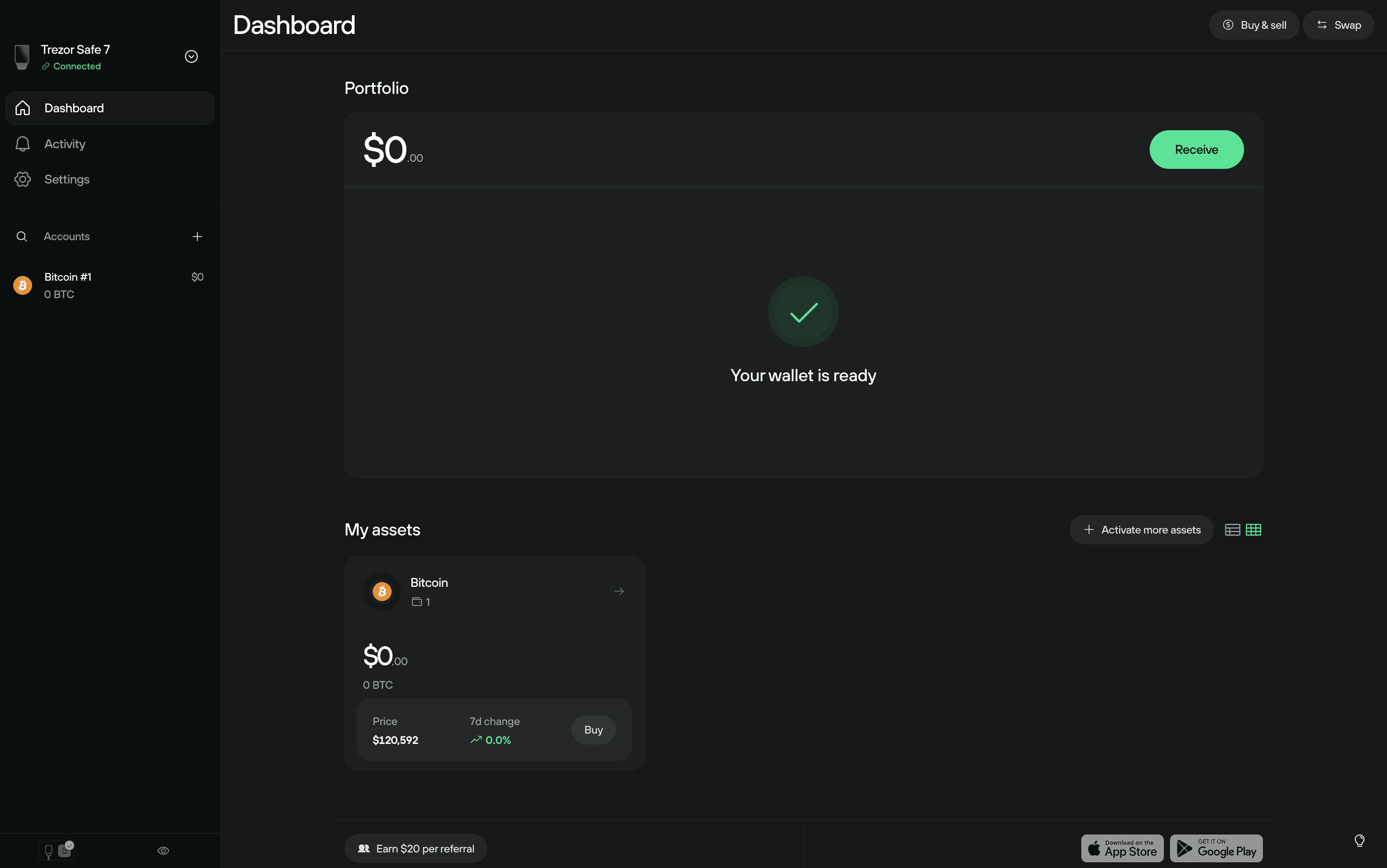
Task: Go to the Activity section
Action: [65, 144]
